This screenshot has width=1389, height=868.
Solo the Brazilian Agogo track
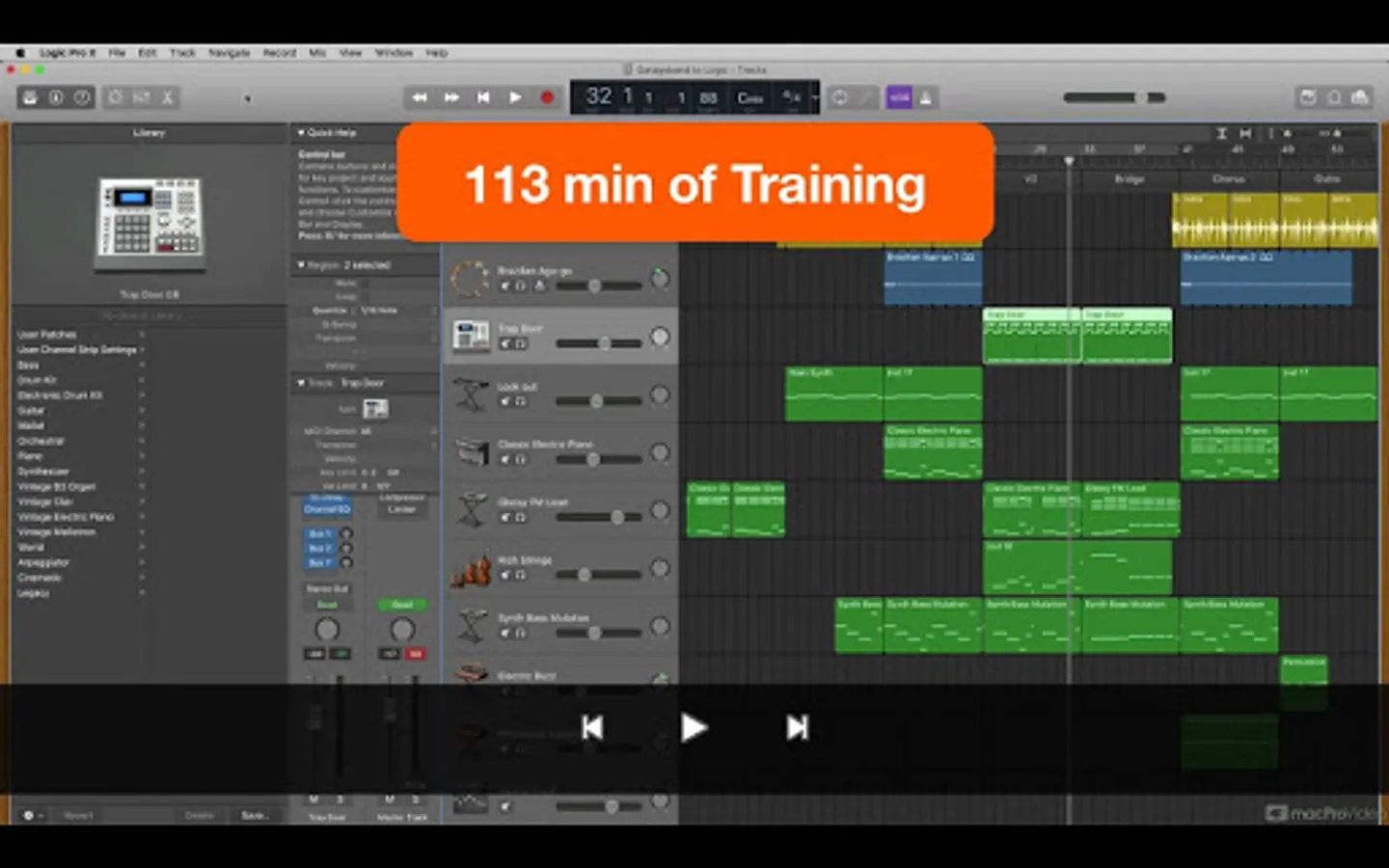tap(521, 285)
